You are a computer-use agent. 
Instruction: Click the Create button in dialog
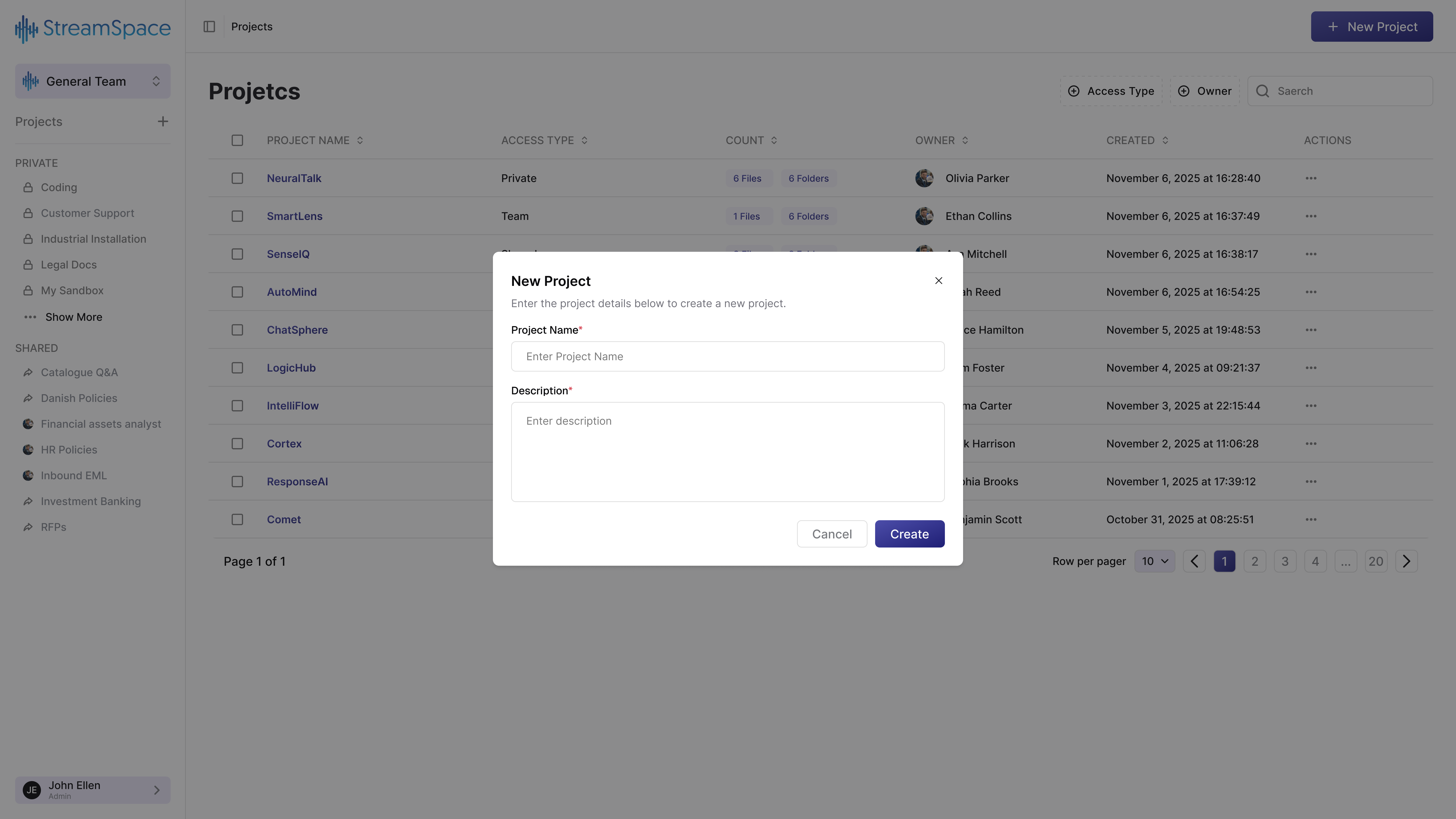pyautogui.click(x=909, y=534)
